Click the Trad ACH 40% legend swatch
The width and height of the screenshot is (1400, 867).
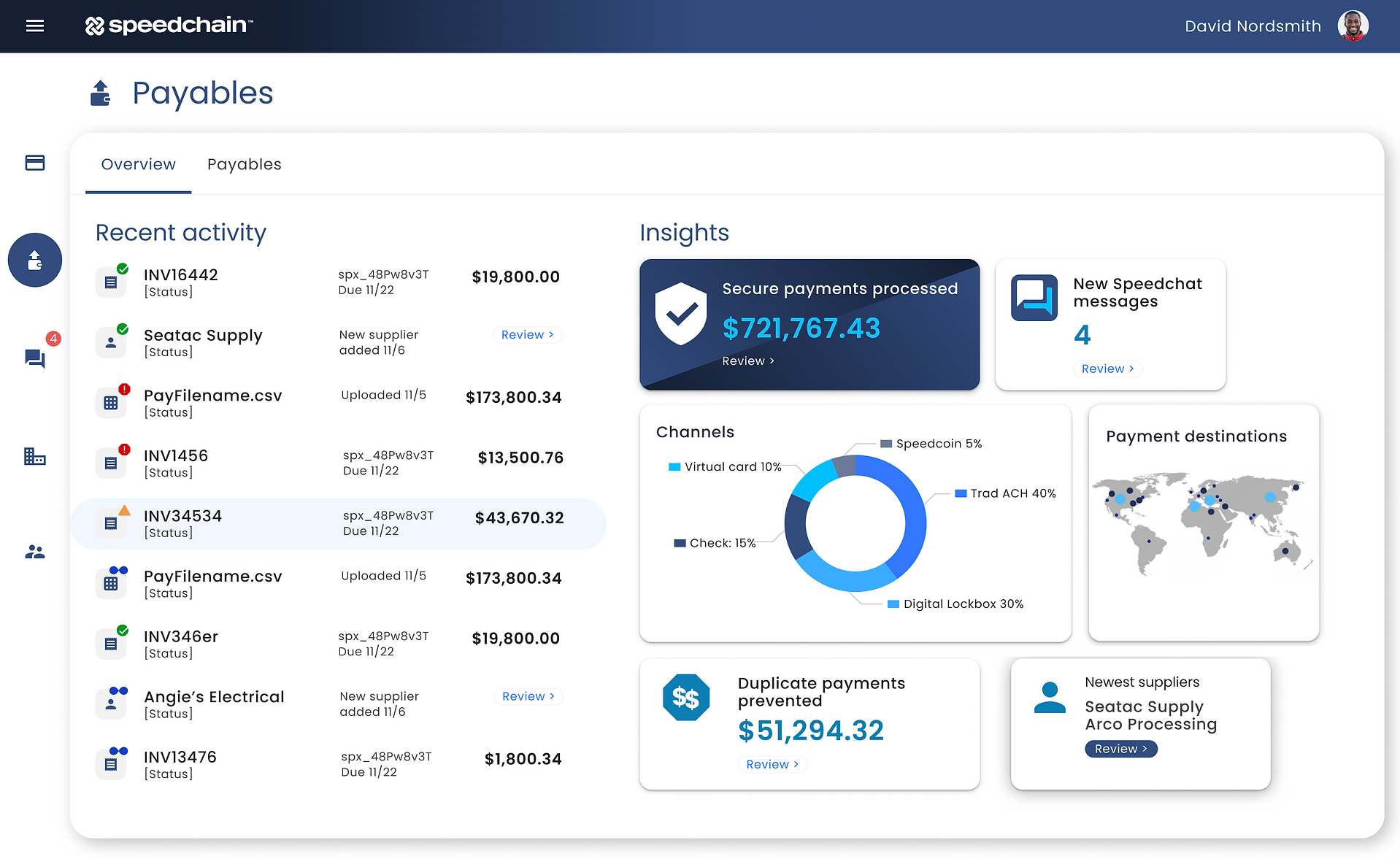(961, 494)
